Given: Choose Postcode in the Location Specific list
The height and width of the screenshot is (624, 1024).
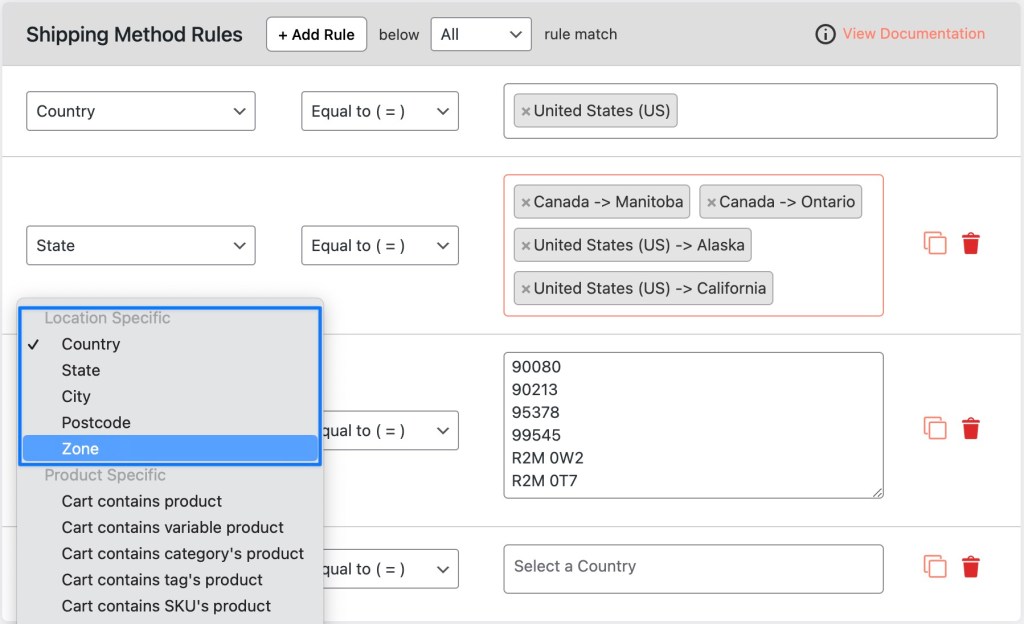Looking at the screenshot, I should coord(96,423).
